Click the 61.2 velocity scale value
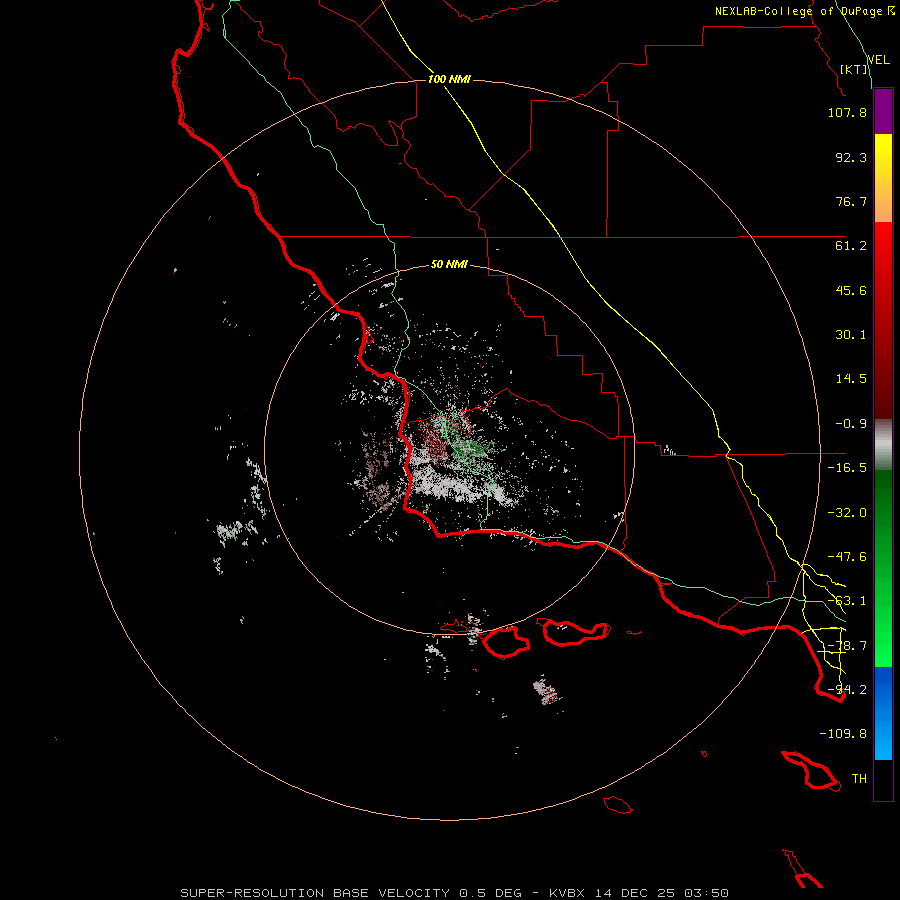 [x=851, y=246]
